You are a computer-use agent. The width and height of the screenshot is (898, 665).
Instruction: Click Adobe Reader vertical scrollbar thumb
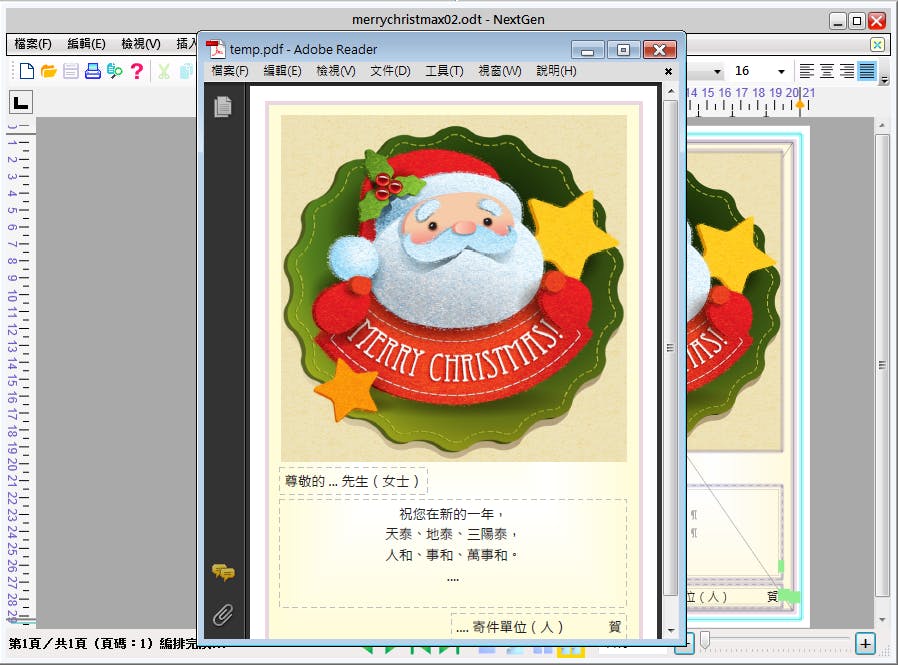[x=671, y=348]
